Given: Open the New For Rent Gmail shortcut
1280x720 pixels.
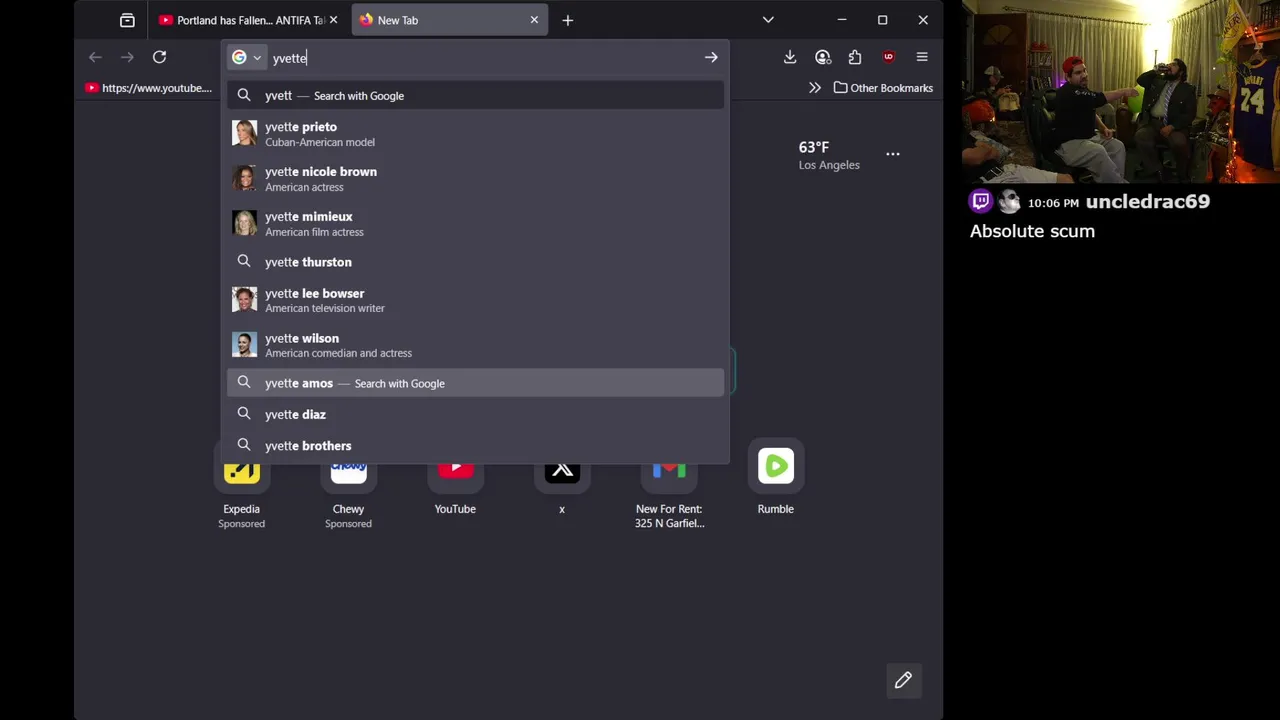Looking at the screenshot, I should pyautogui.click(x=669, y=485).
